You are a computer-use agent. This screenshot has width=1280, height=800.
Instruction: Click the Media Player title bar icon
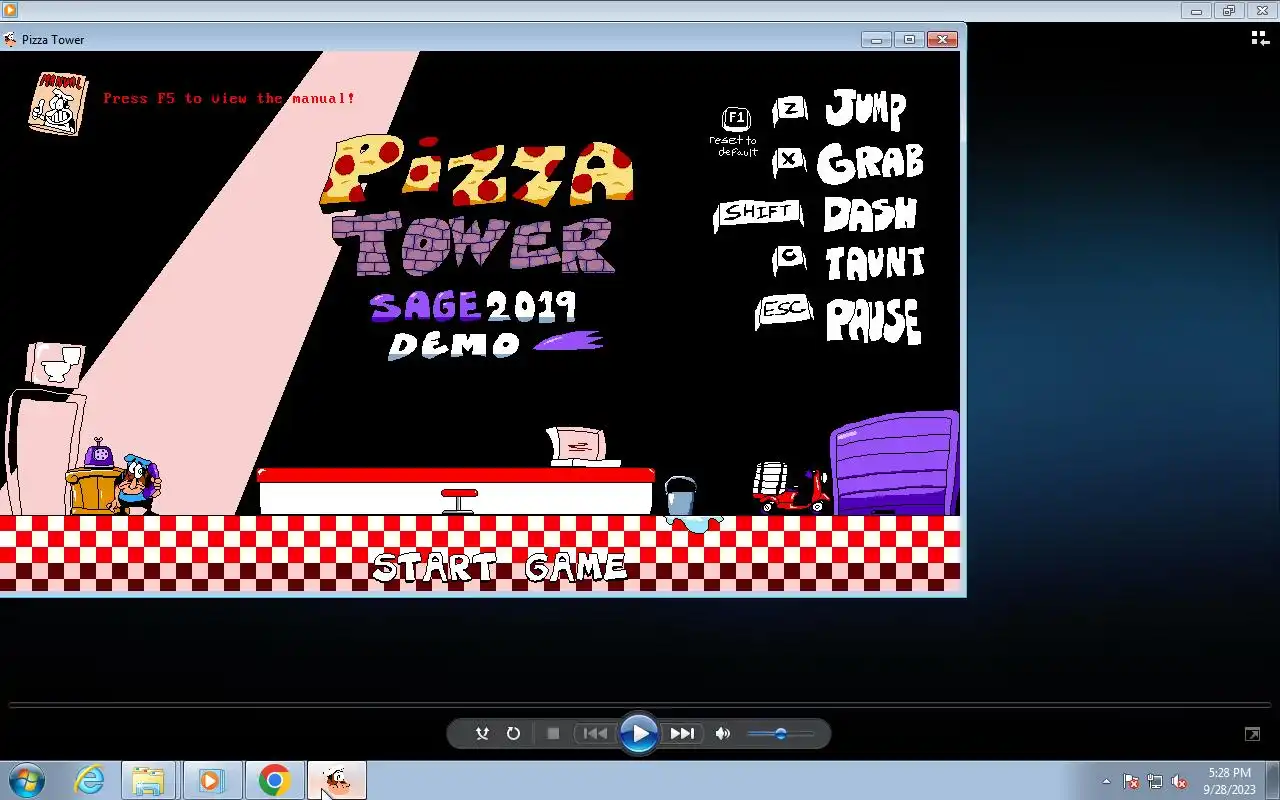pos(10,10)
